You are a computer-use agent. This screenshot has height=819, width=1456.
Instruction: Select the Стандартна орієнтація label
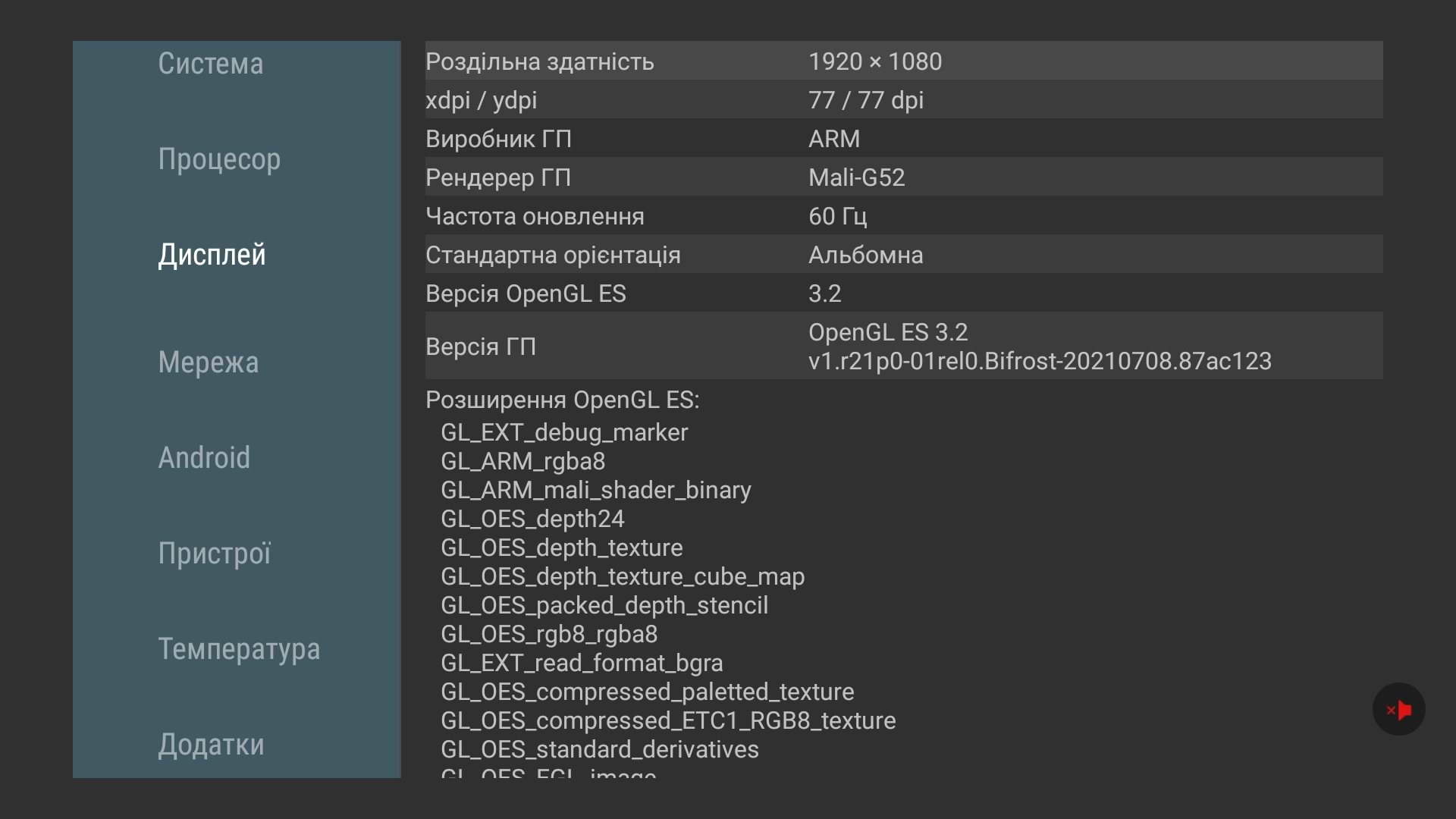553,255
